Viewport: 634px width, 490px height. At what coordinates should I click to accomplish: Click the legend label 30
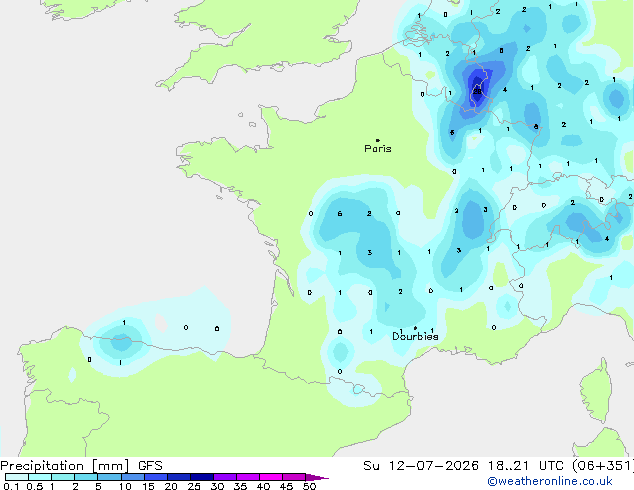pyautogui.click(x=217, y=486)
